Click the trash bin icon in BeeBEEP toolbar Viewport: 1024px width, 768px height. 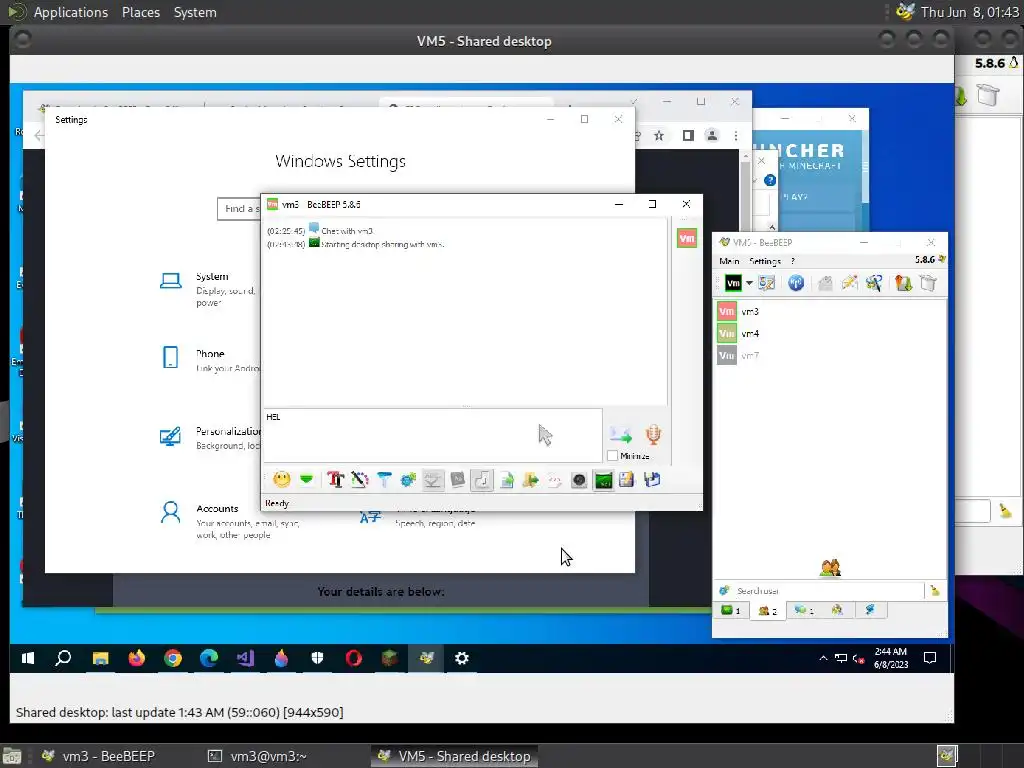coord(928,283)
